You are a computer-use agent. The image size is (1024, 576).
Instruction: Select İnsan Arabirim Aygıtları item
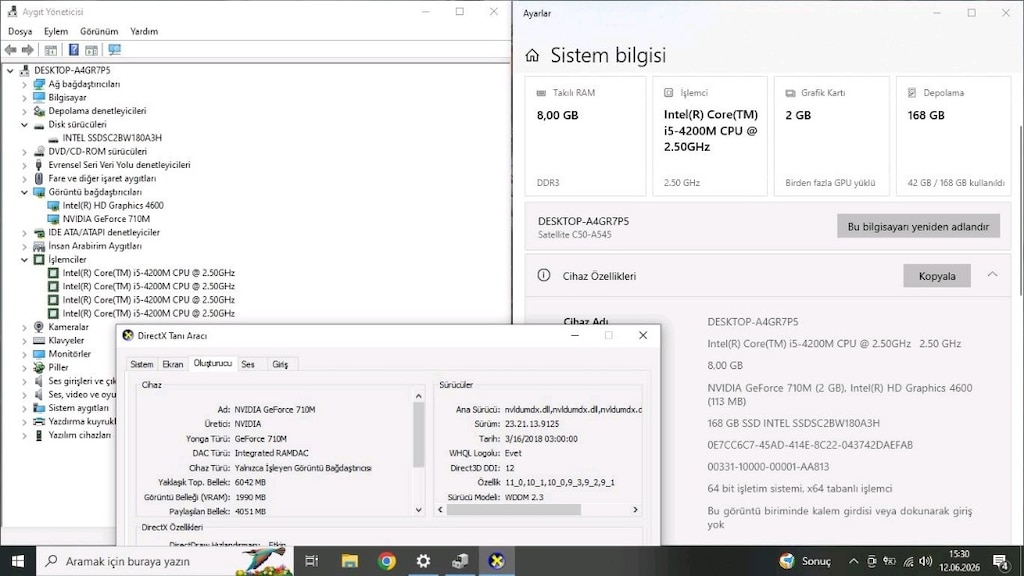(x=95, y=246)
